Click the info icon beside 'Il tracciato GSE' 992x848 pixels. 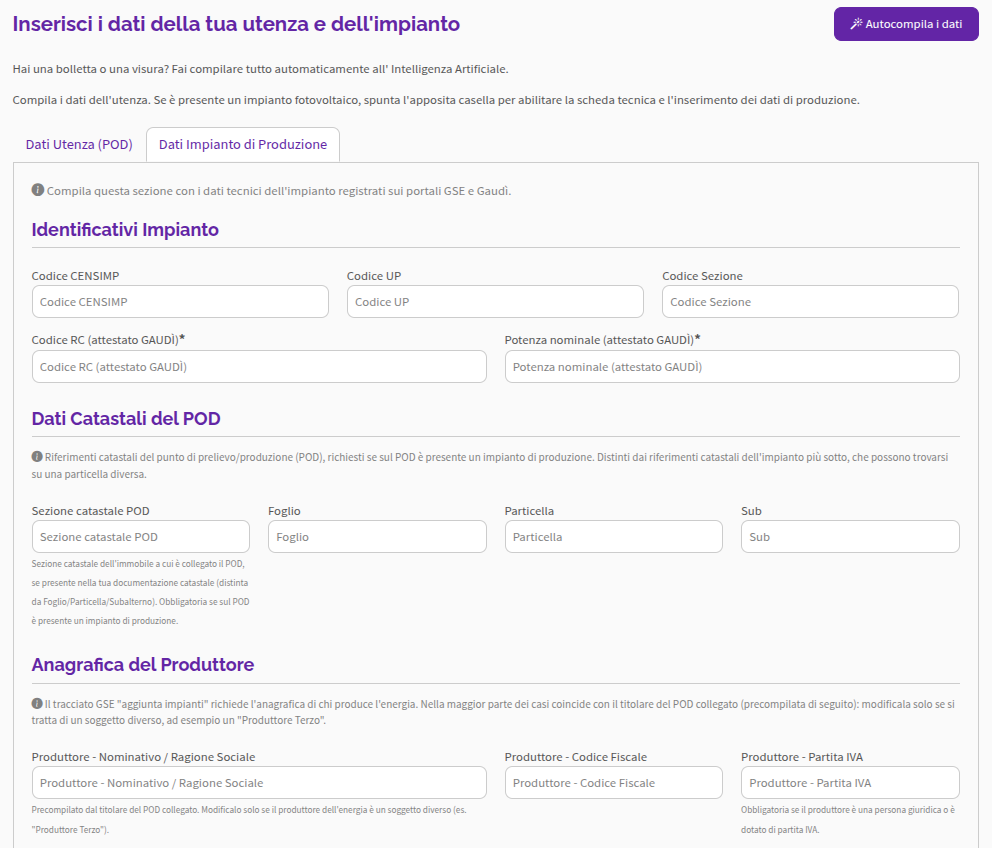coord(37,704)
